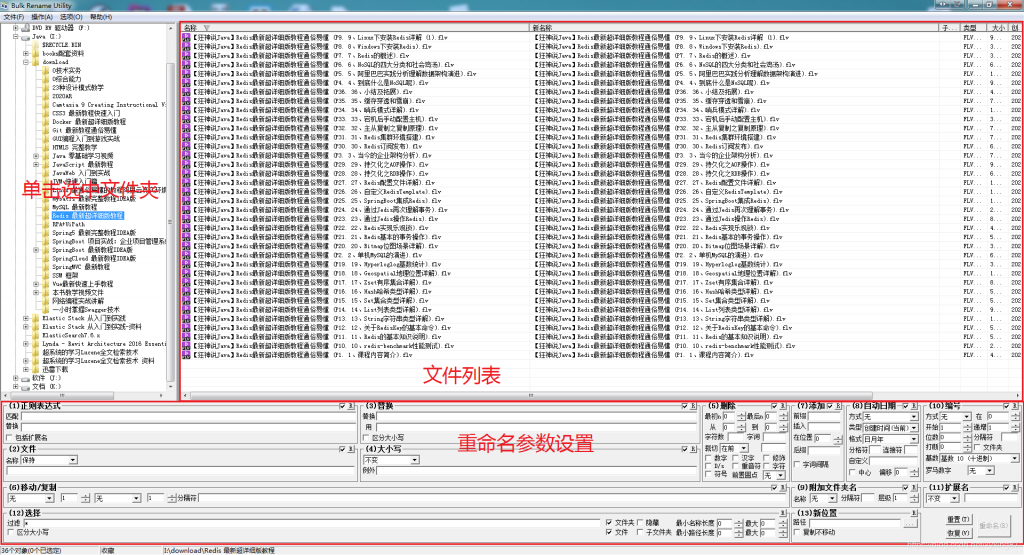Open the 扩展名 dropdown showing 不变
Image resolution: width=1024 pixels, height=555 pixels.
coord(942,498)
